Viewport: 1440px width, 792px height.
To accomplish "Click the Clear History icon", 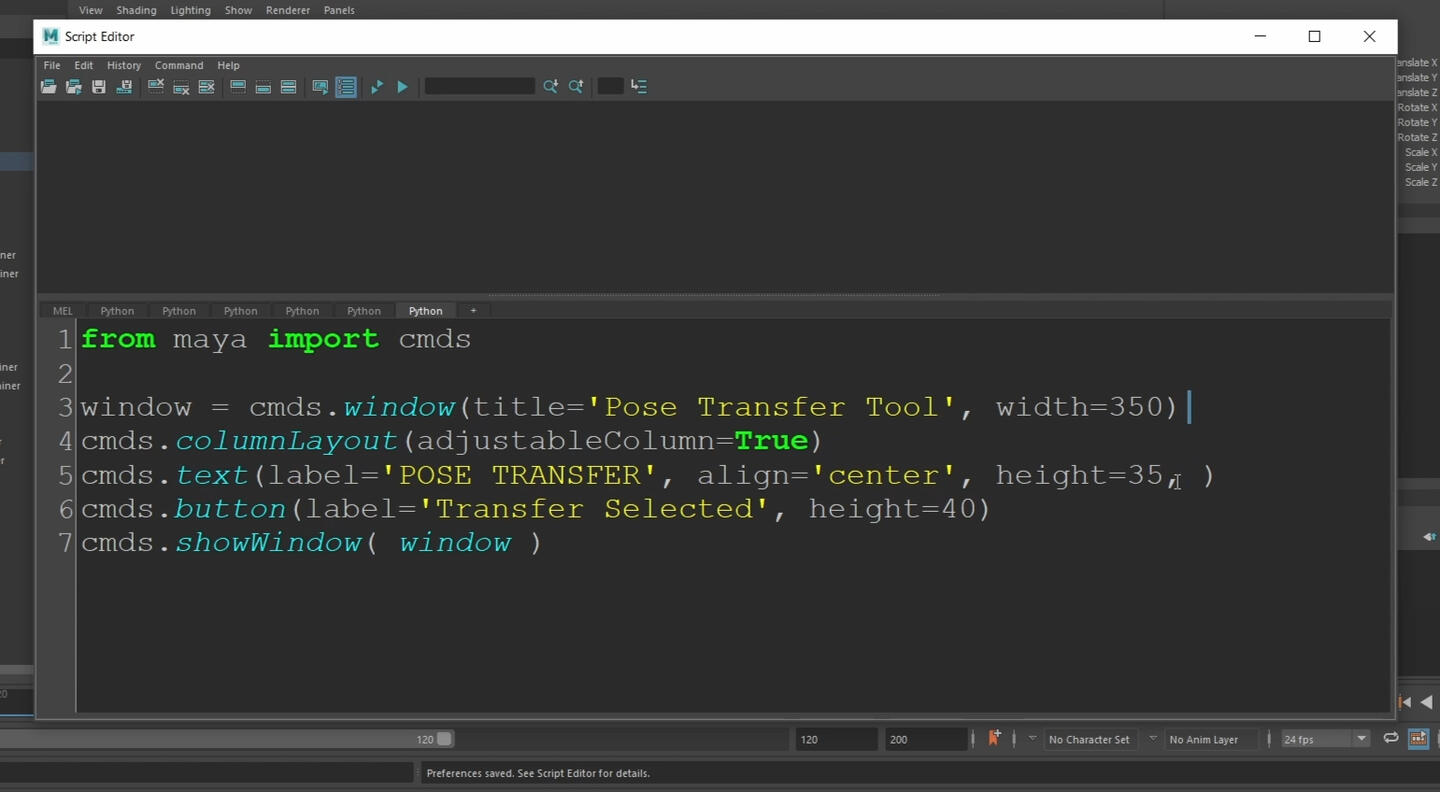I will [x=156, y=87].
